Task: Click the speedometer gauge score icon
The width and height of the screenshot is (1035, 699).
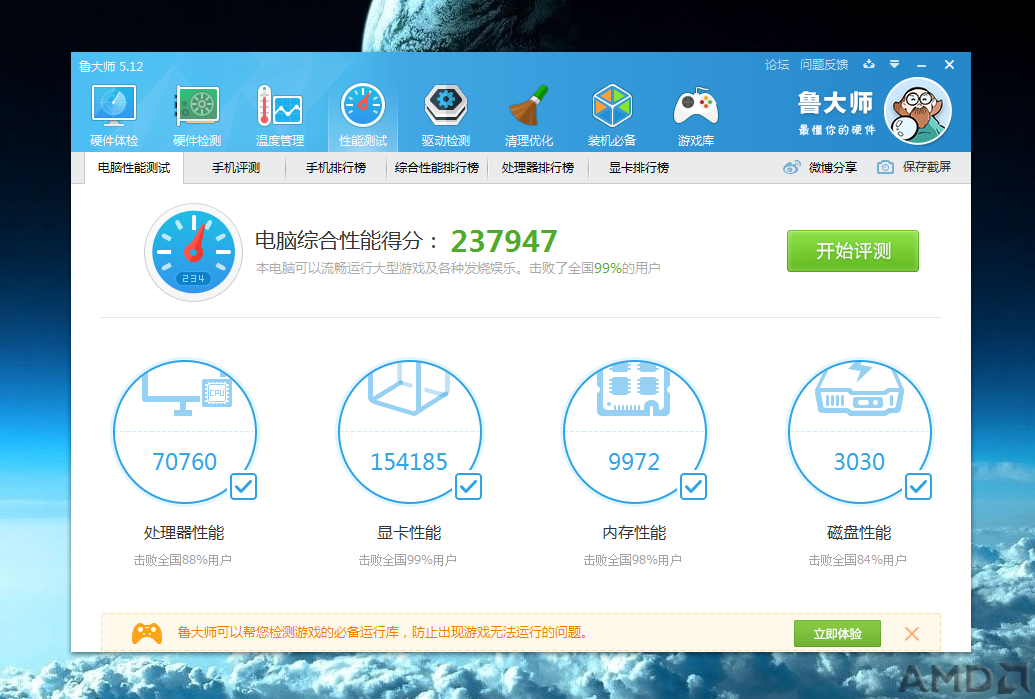Action: click(193, 252)
